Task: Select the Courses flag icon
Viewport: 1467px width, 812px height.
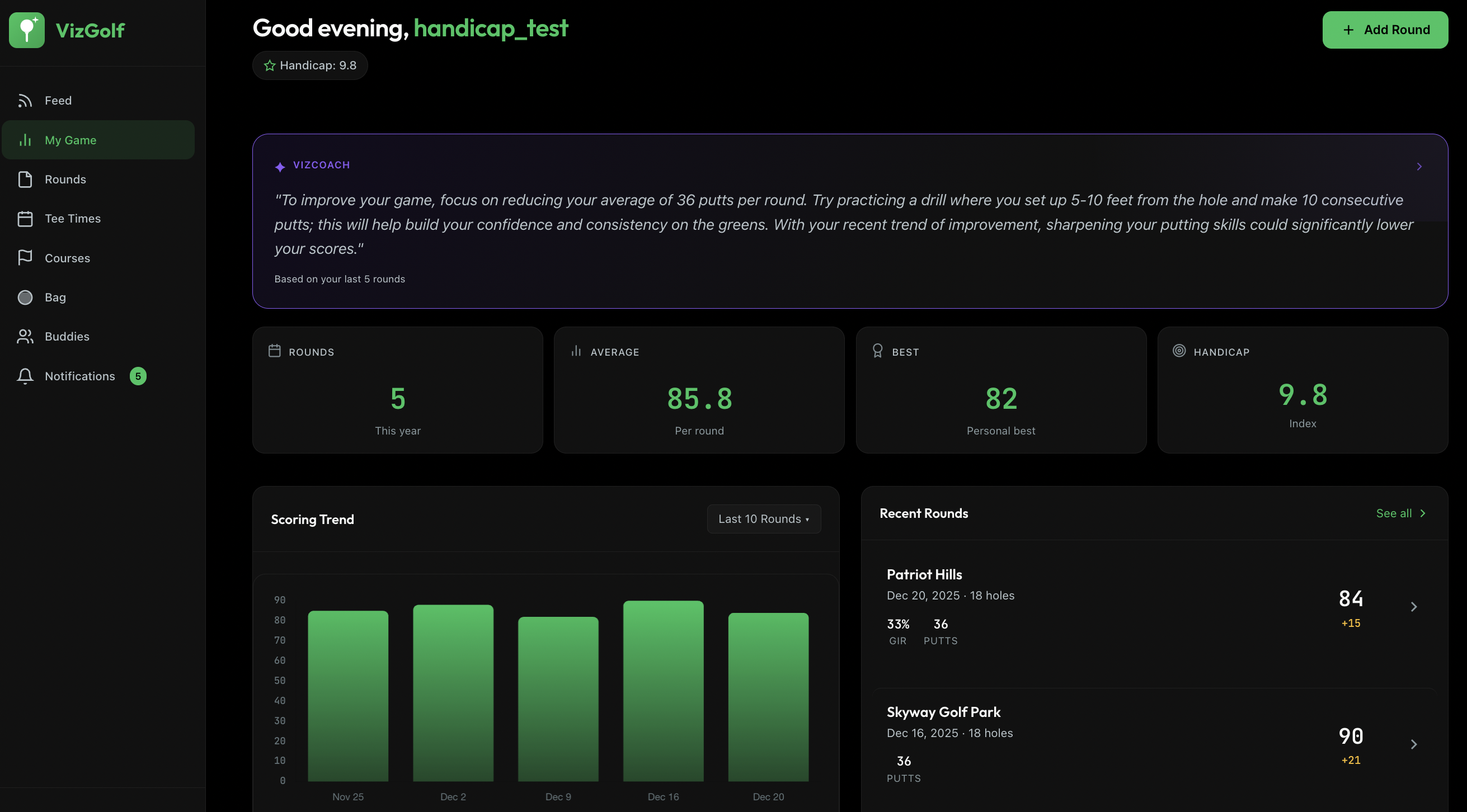Action: 25,258
